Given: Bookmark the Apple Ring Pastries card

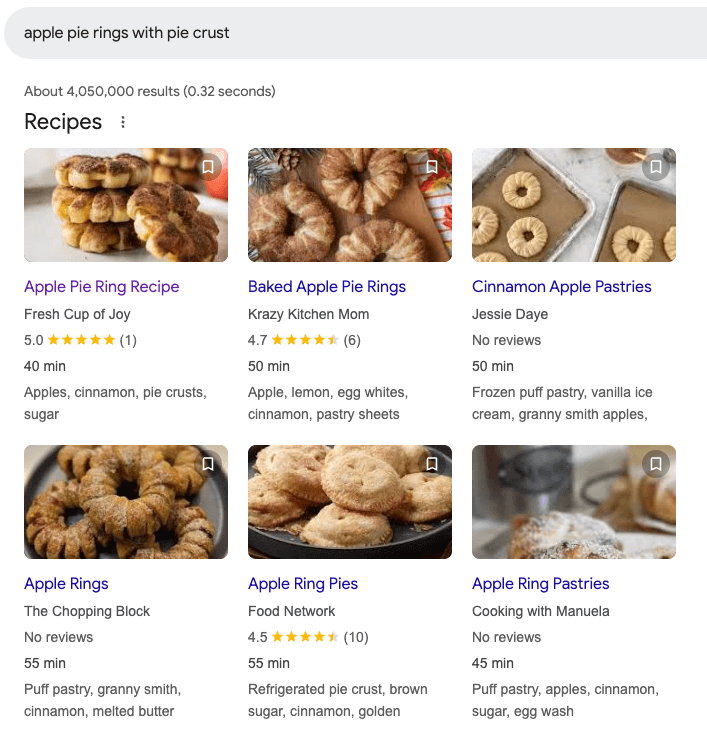Looking at the screenshot, I should click(656, 464).
